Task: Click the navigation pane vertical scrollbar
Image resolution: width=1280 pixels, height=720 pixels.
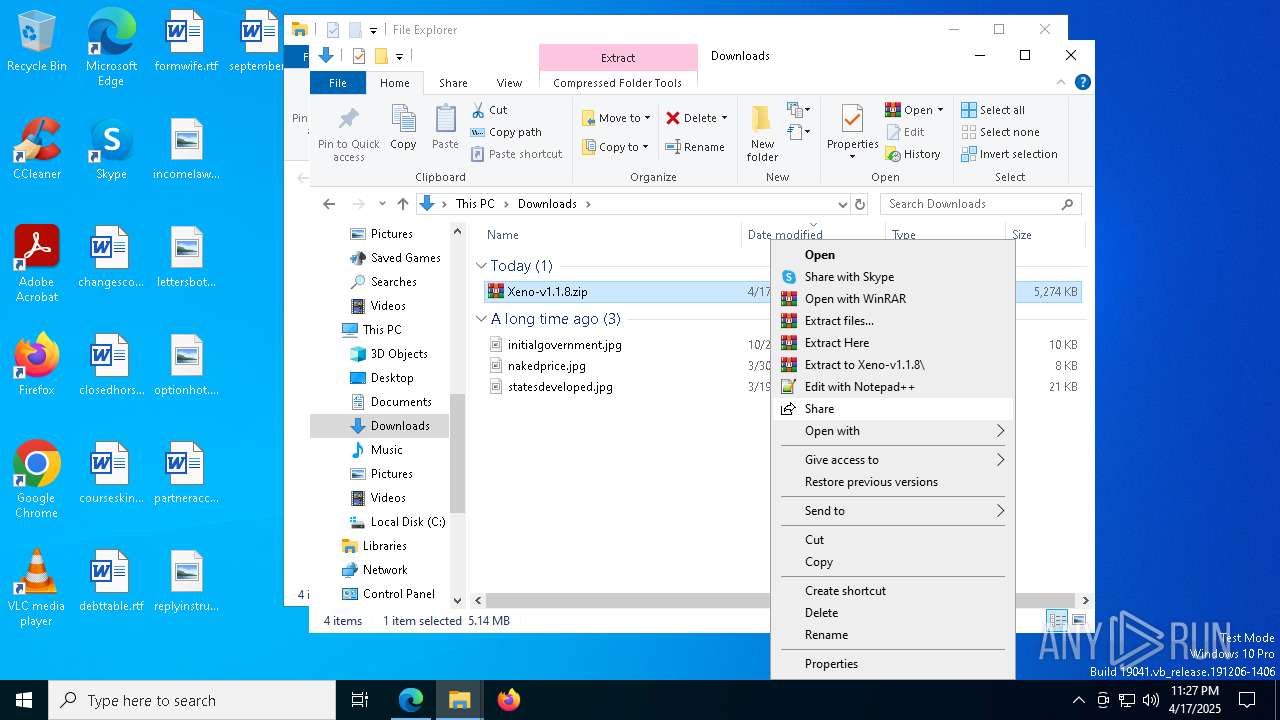Action: tap(458, 453)
